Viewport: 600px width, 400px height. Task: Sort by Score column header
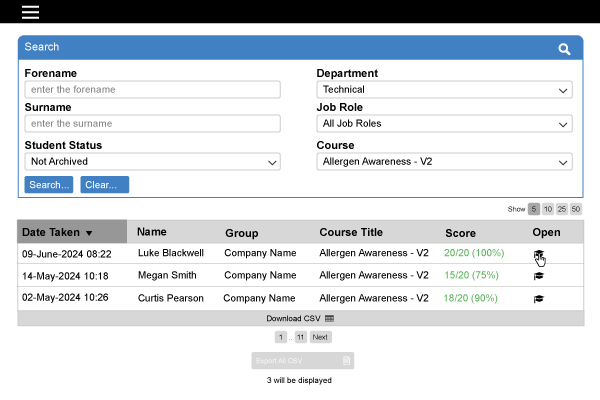(x=460, y=233)
